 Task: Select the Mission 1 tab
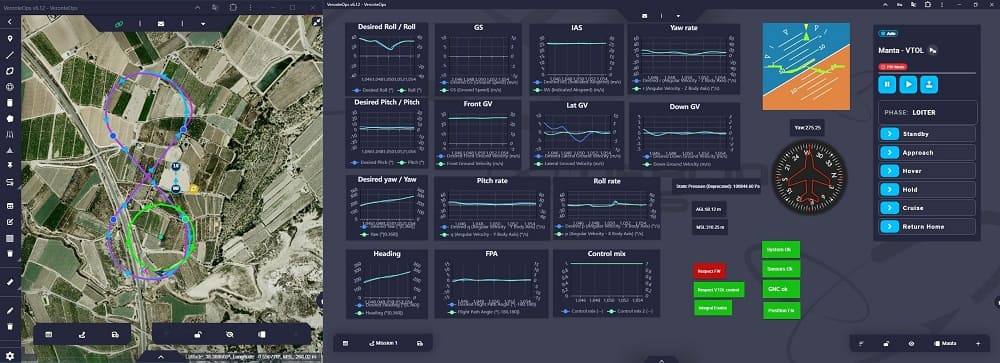pyautogui.click(x=383, y=343)
